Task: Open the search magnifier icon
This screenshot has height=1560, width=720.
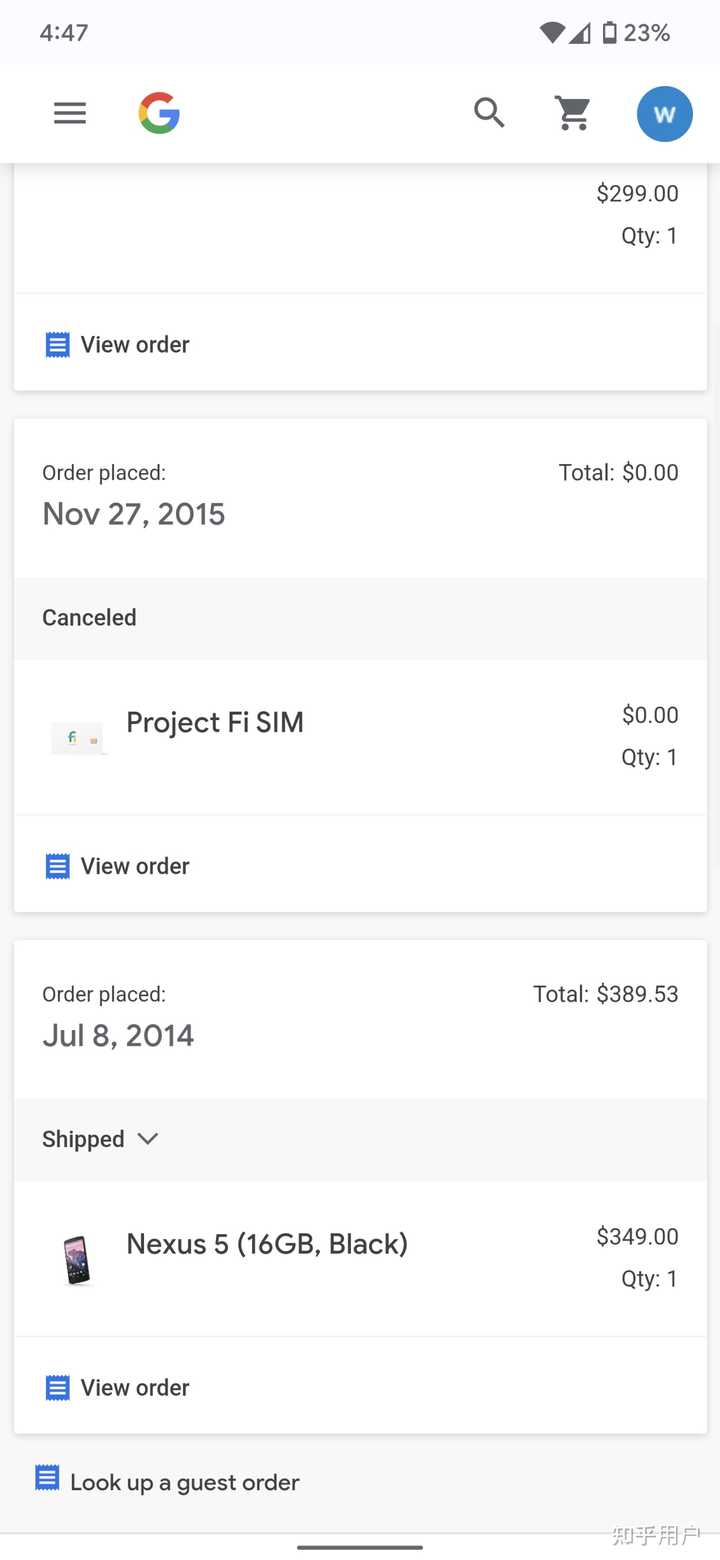Action: tap(489, 113)
